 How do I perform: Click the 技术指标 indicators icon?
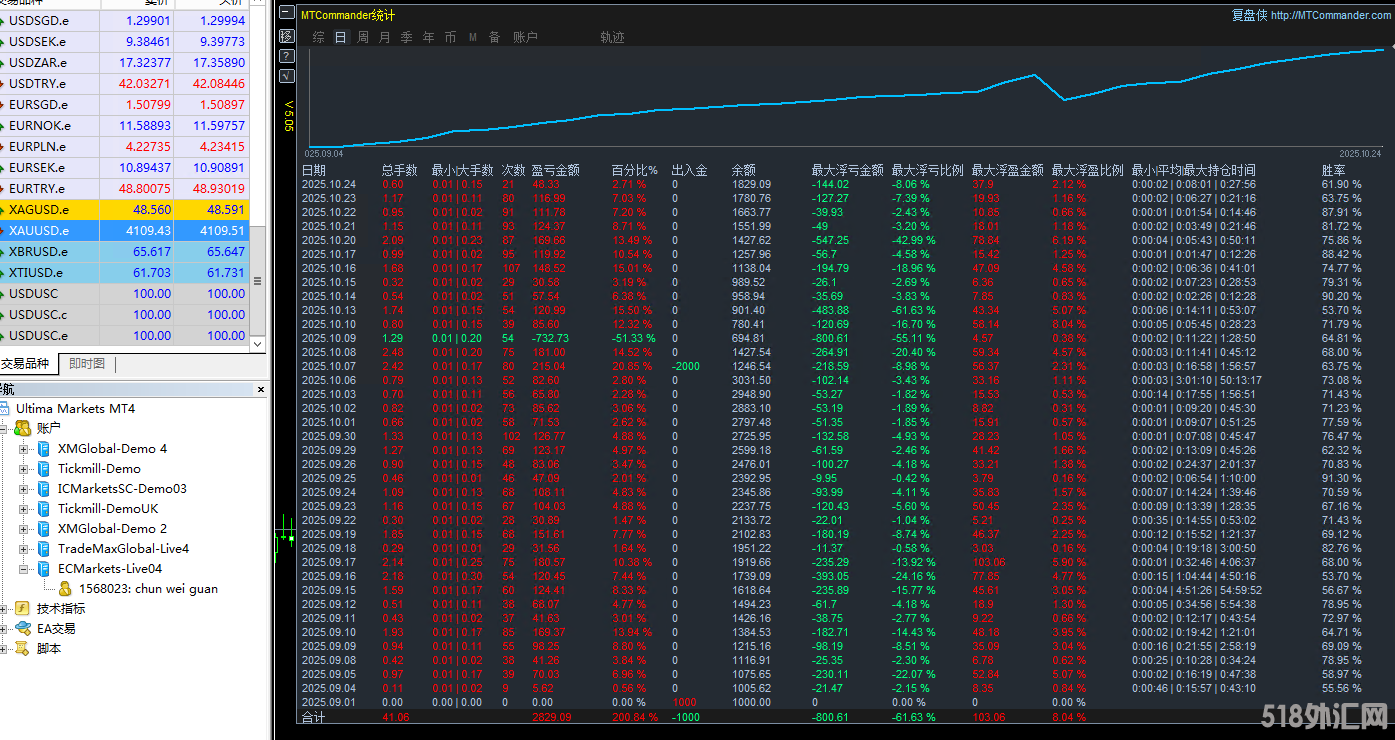pos(22,608)
